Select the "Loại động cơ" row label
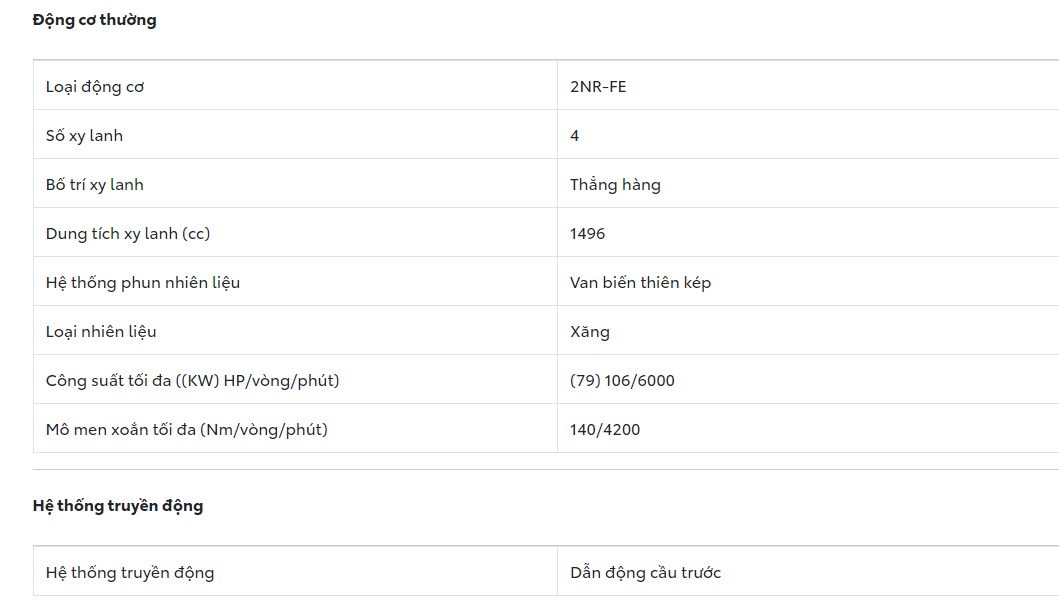The width and height of the screenshot is (1059, 604). pos(95,87)
